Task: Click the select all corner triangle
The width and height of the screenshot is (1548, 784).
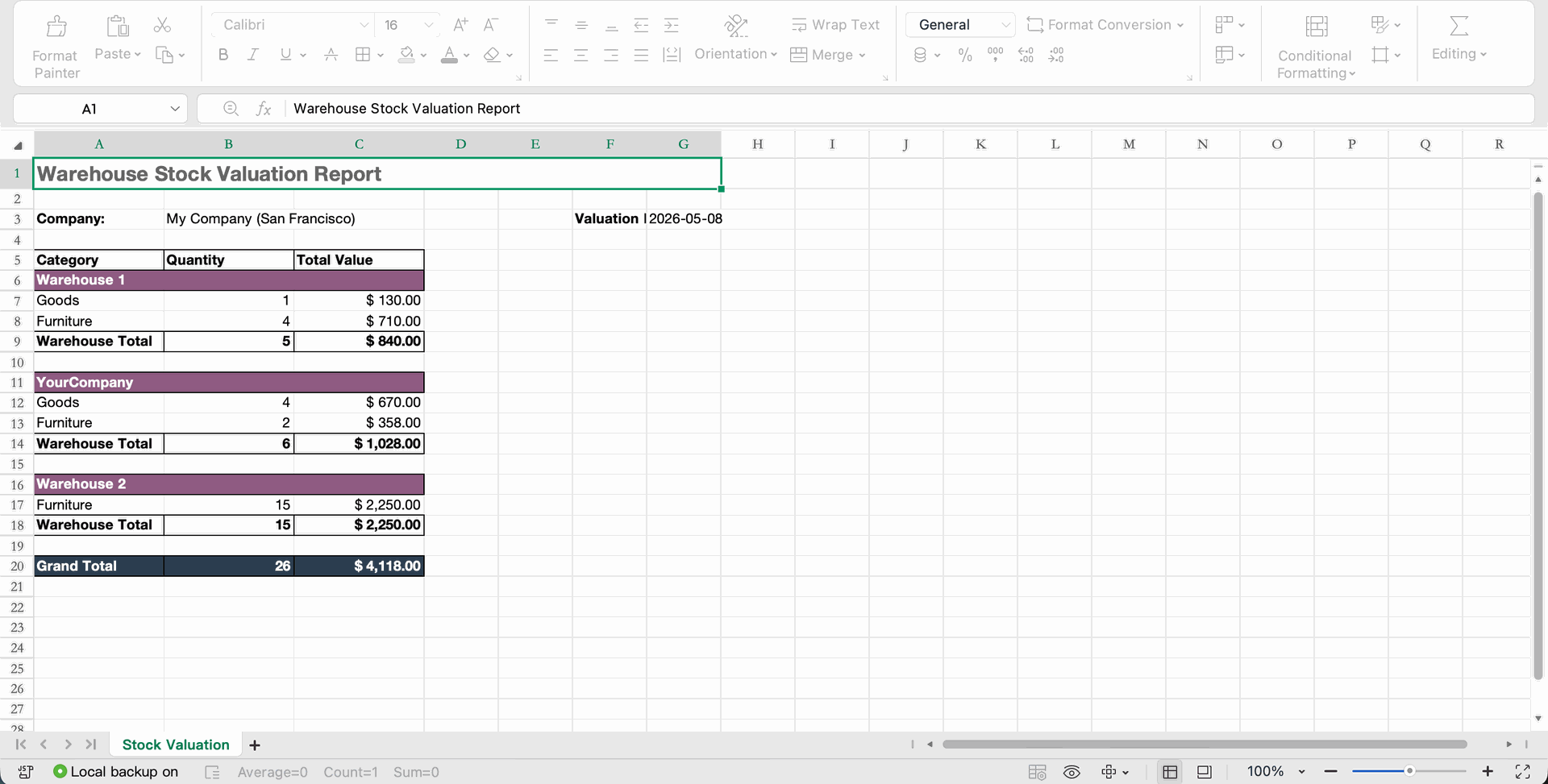Action: click(18, 145)
